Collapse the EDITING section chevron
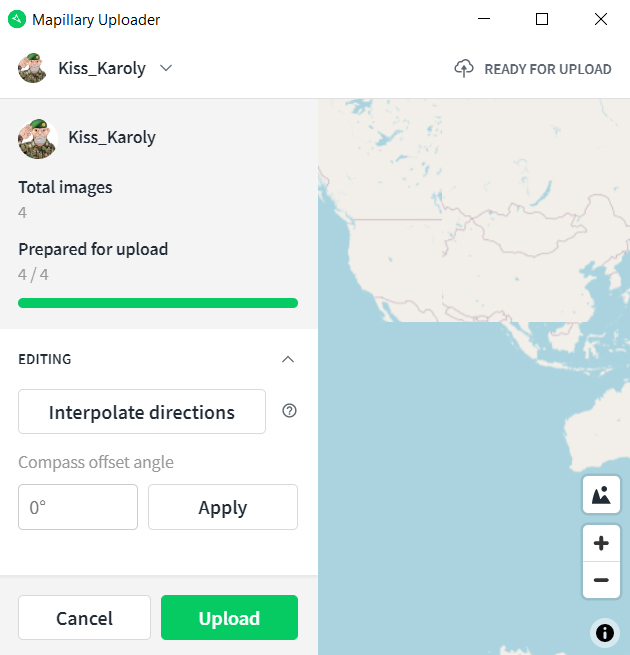This screenshot has width=630, height=655. [x=288, y=359]
